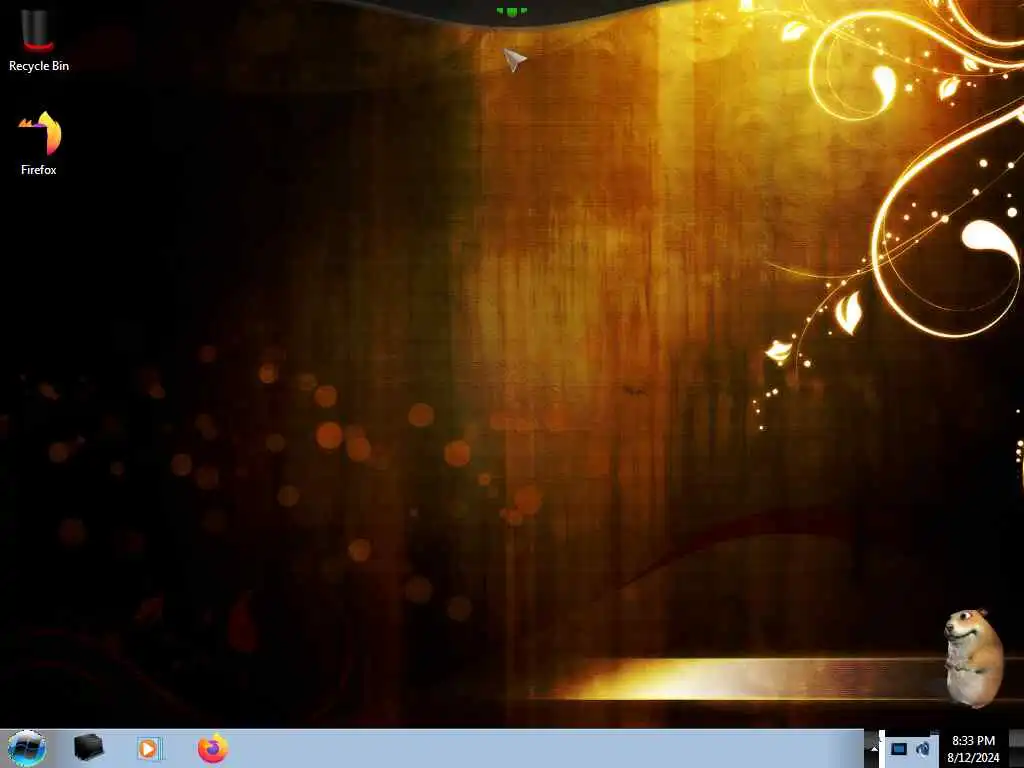
Task: Open the network monitor tray icon
Action: coord(899,749)
